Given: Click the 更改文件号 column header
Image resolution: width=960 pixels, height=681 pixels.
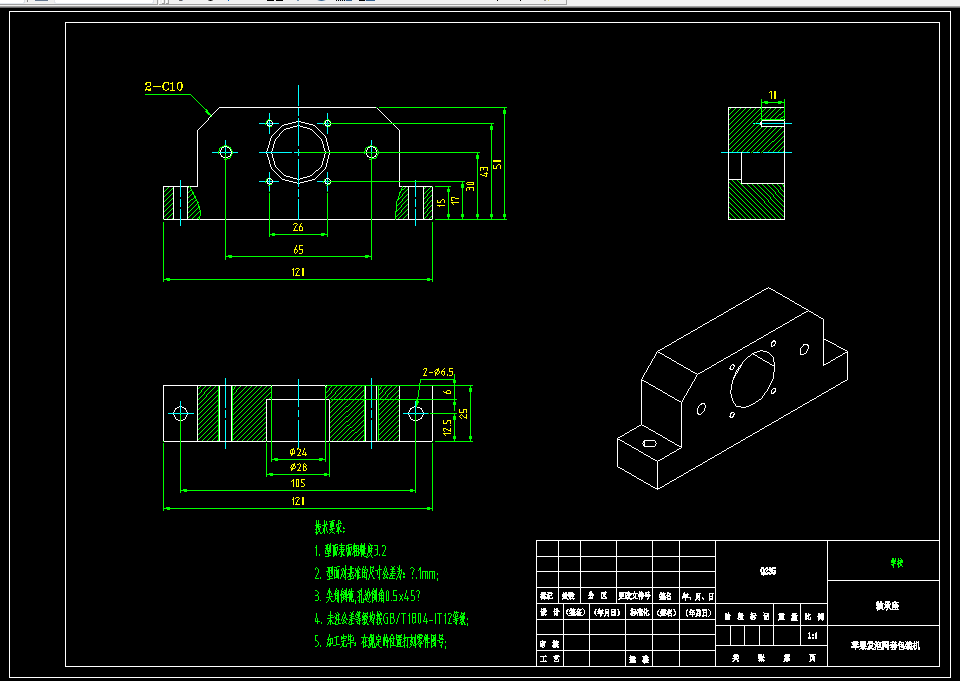Looking at the screenshot, I should 634,596.
